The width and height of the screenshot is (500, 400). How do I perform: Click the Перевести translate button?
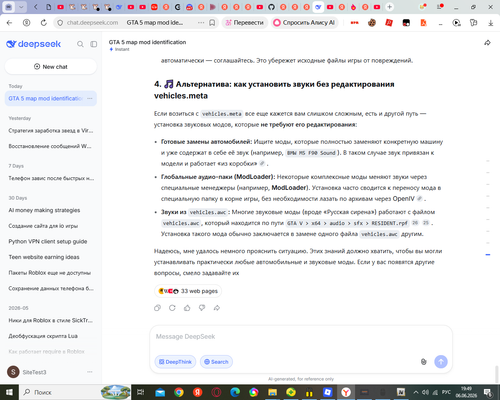(245, 23)
